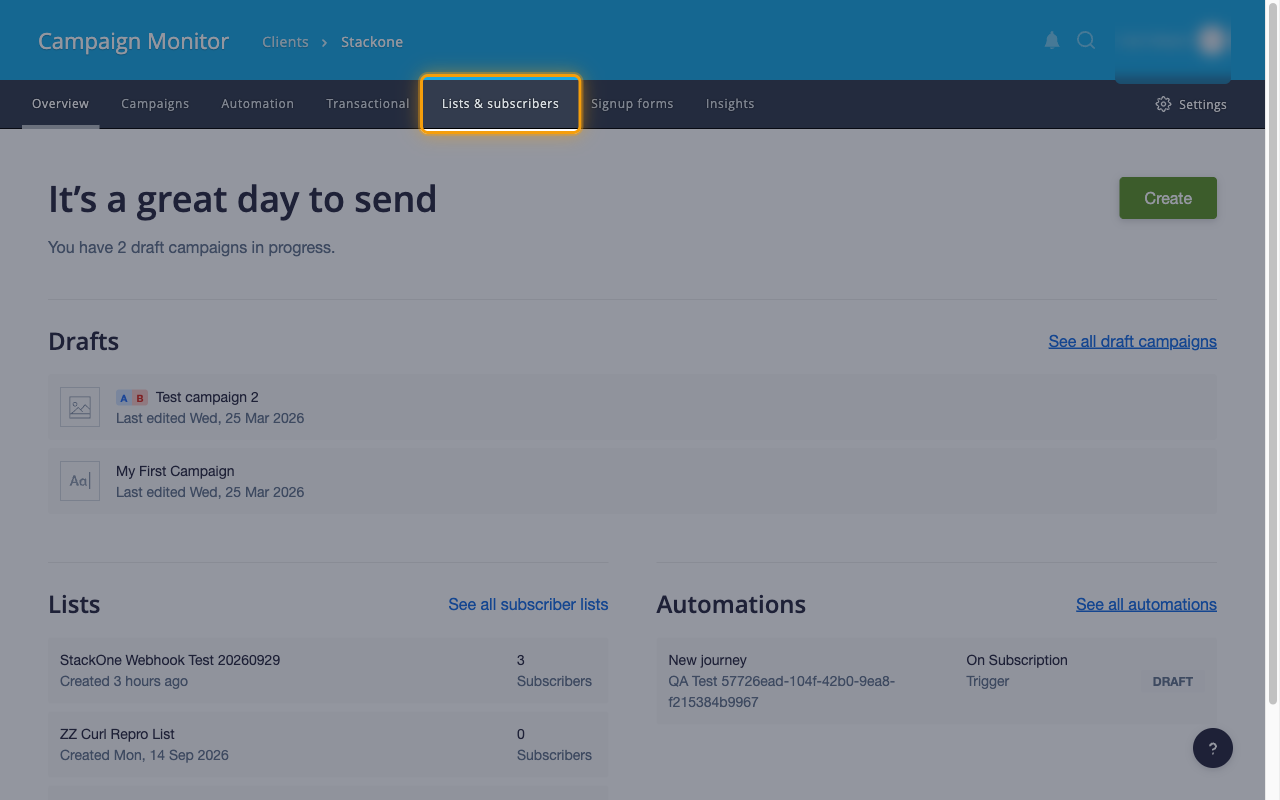The height and width of the screenshot is (800, 1280).
Task: Open the Test campaign 2 draft
Action: point(632,407)
